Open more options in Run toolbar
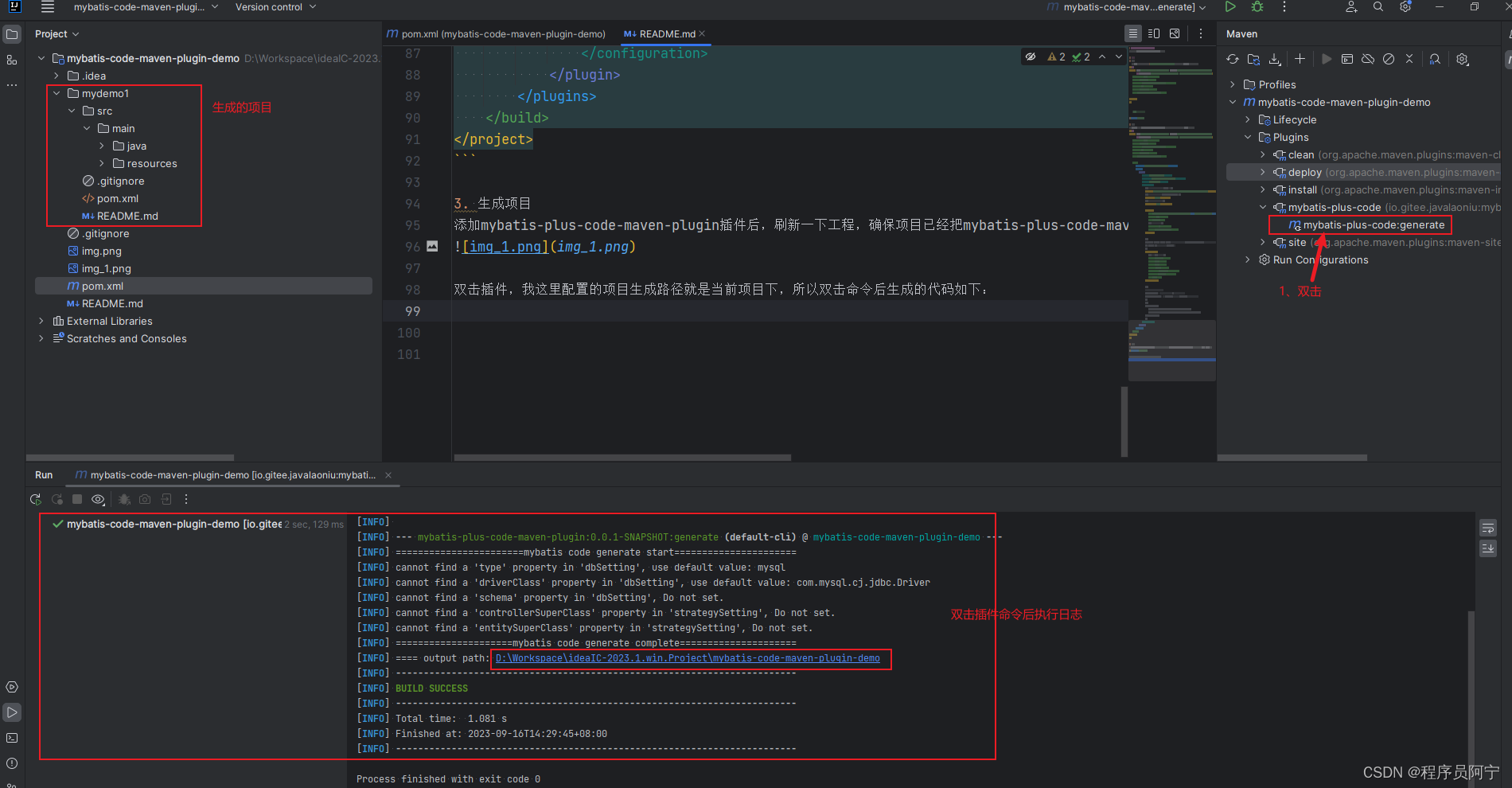 click(186, 499)
